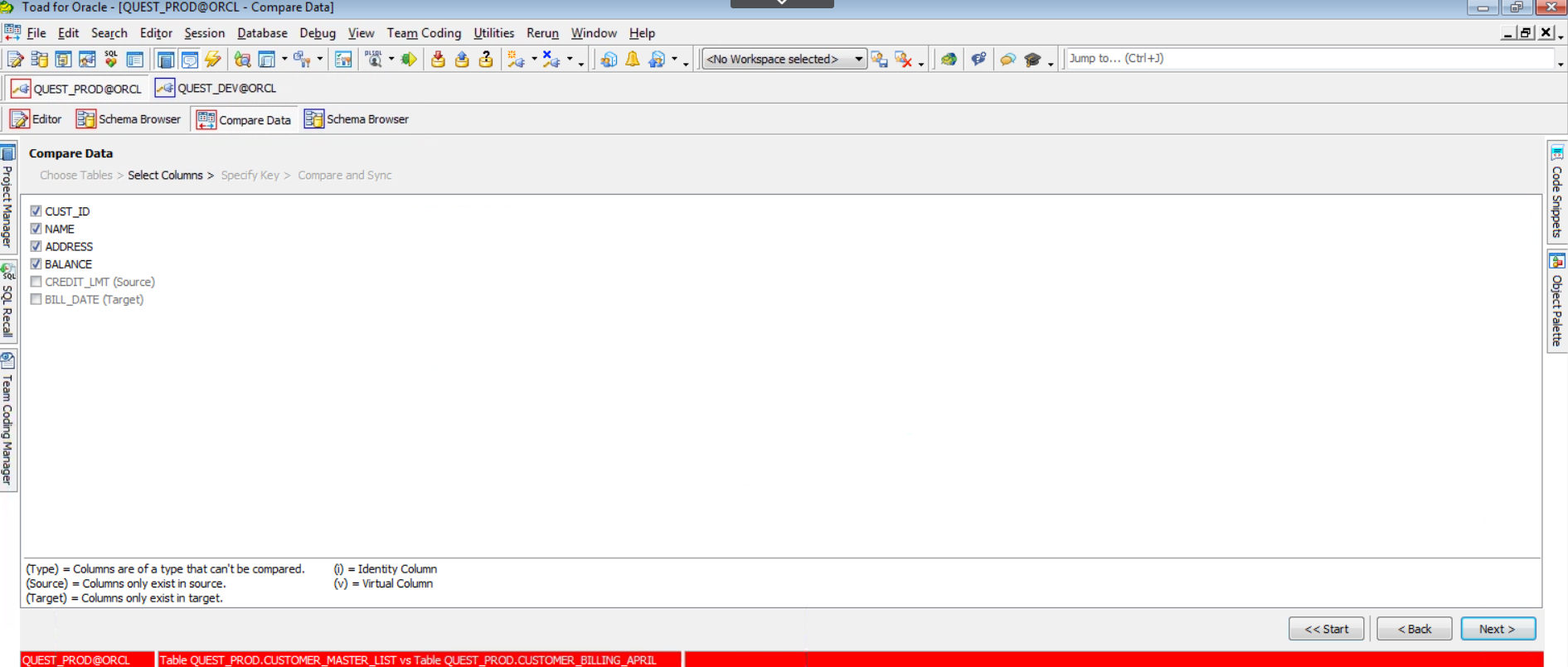1568x667 pixels.
Task: Click the Jump to search field
Action: (1308, 58)
